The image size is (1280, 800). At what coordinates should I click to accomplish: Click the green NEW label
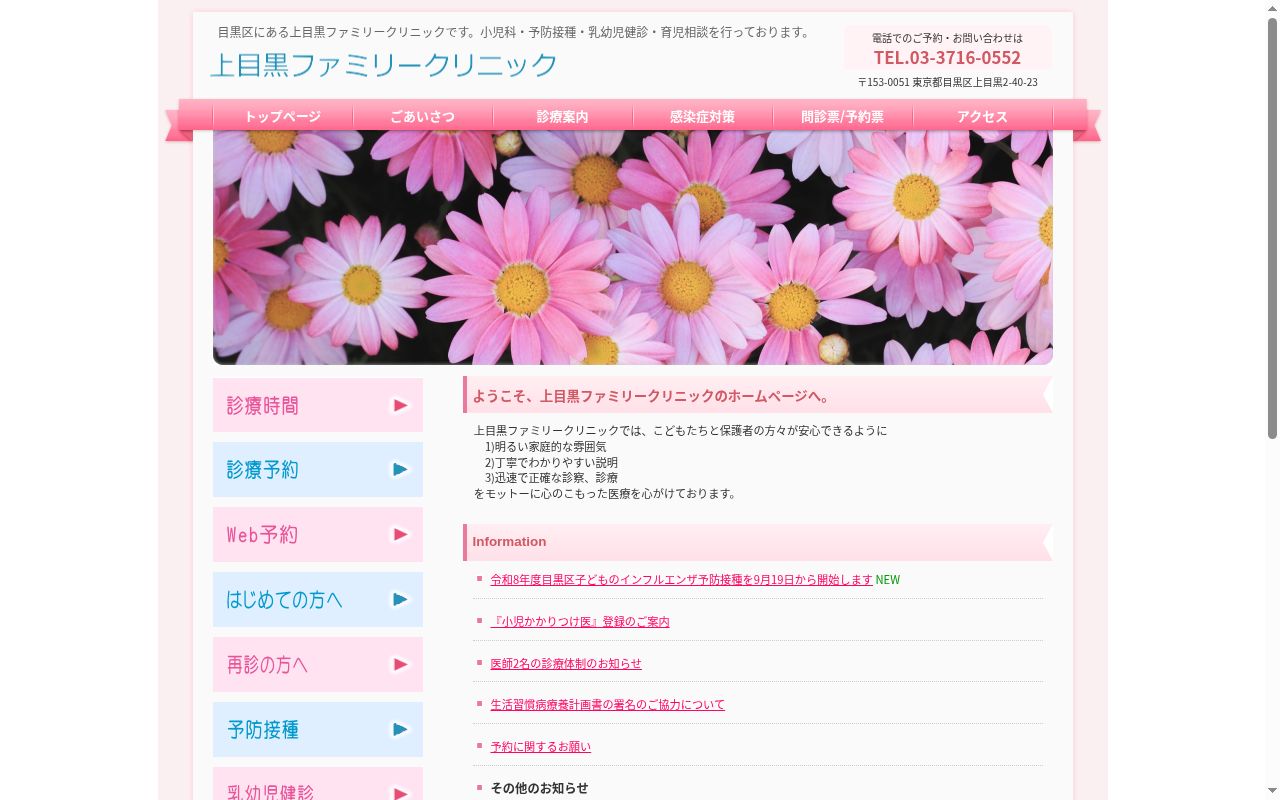[x=888, y=580]
